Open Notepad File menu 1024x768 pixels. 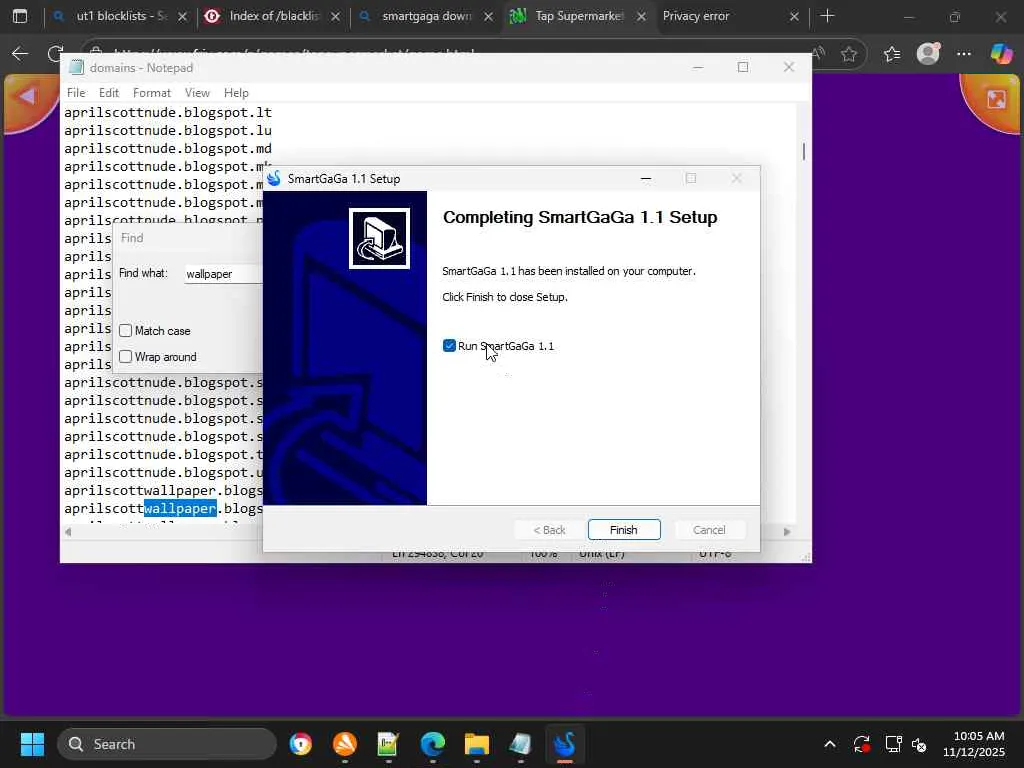(x=76, y=93)
